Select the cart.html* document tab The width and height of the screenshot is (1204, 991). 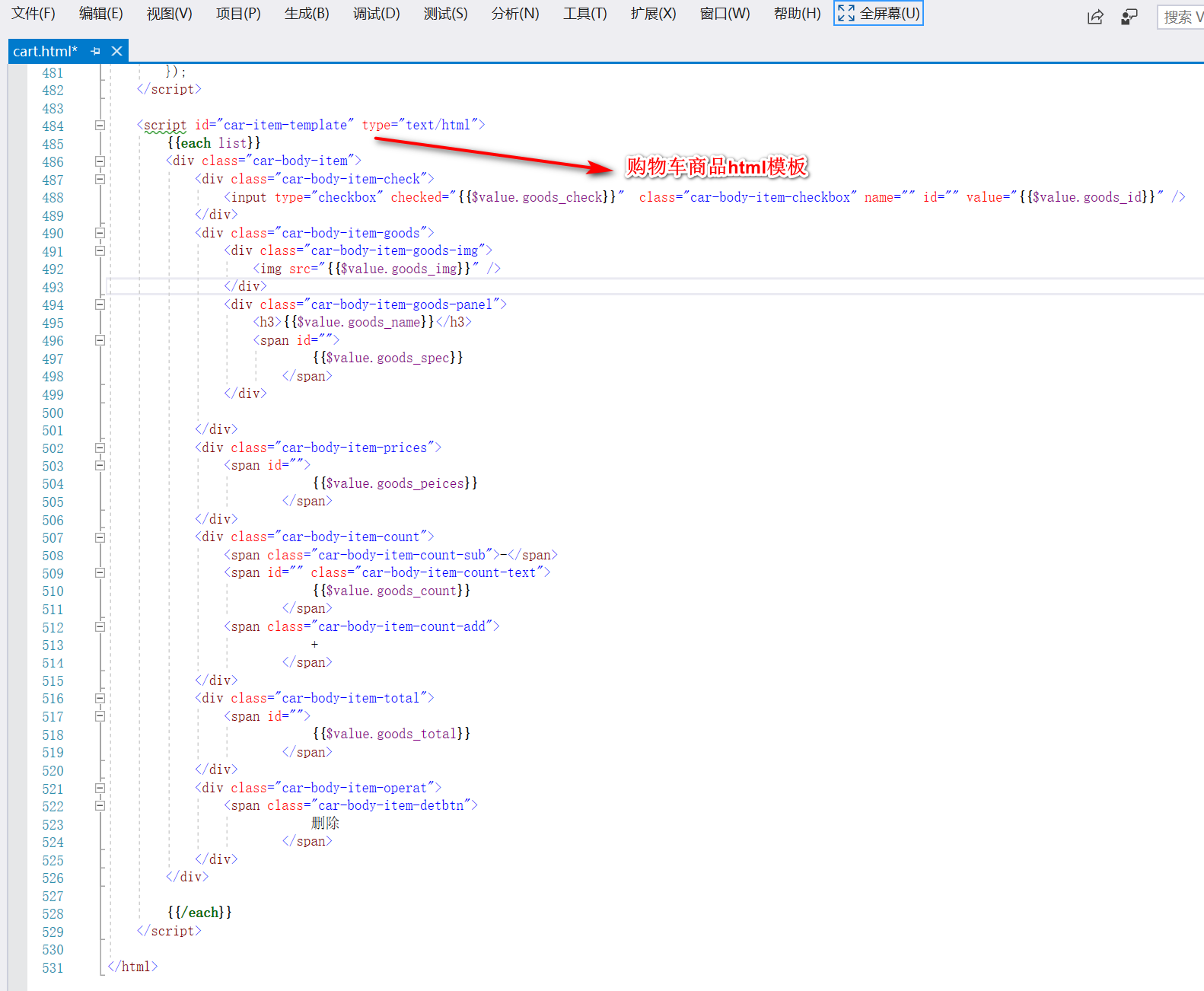45,51
